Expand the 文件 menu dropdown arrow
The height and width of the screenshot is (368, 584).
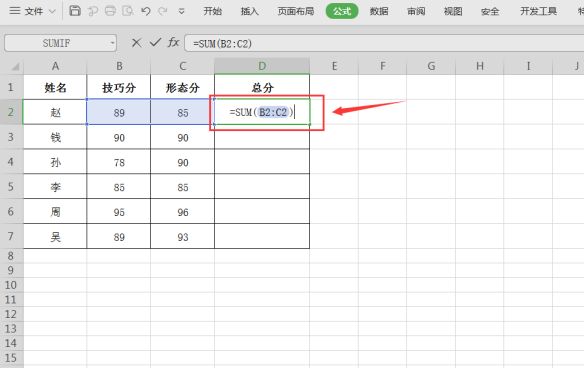(x=53, y=12)
